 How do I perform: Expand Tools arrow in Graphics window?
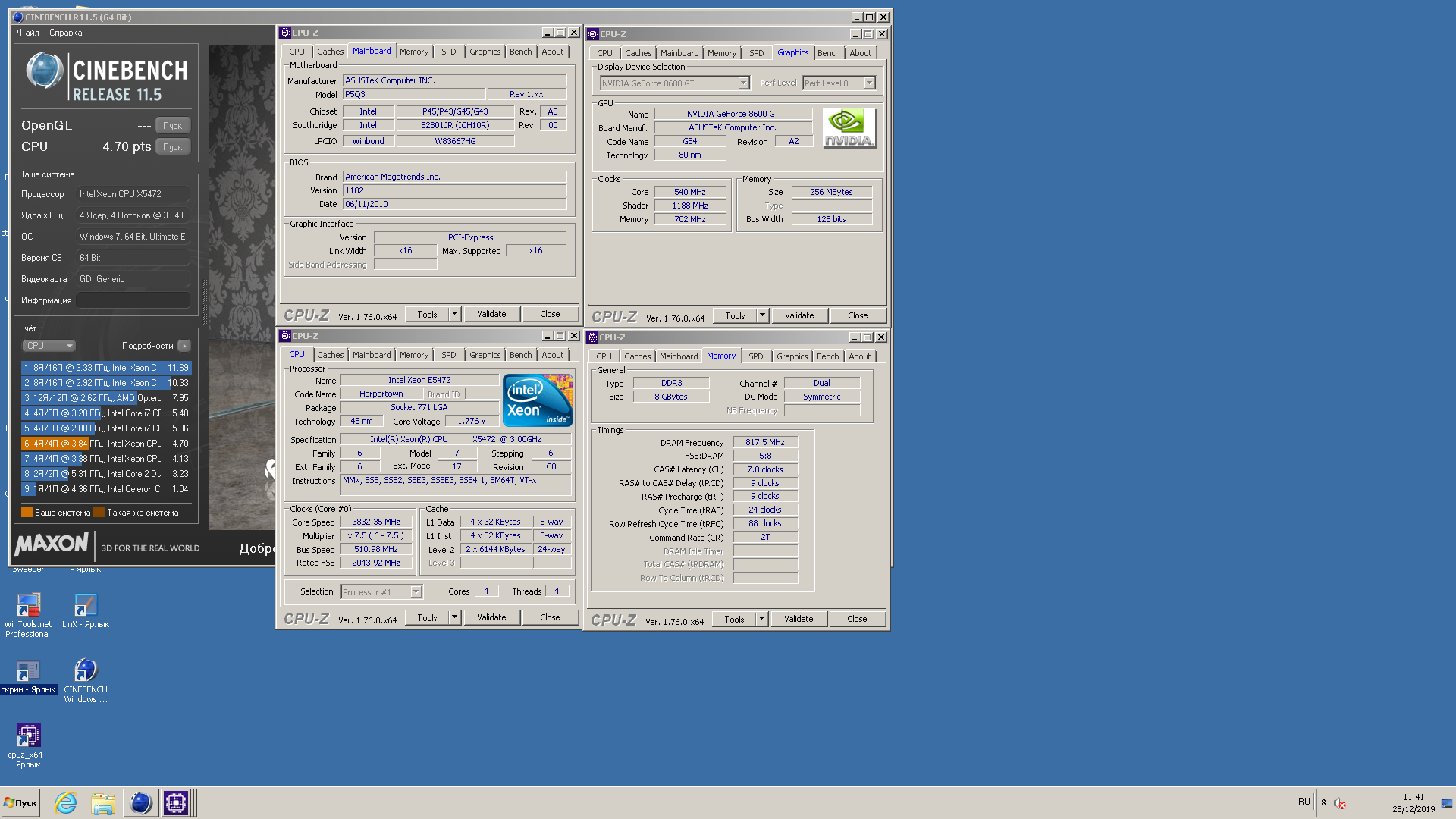point(762,315)
